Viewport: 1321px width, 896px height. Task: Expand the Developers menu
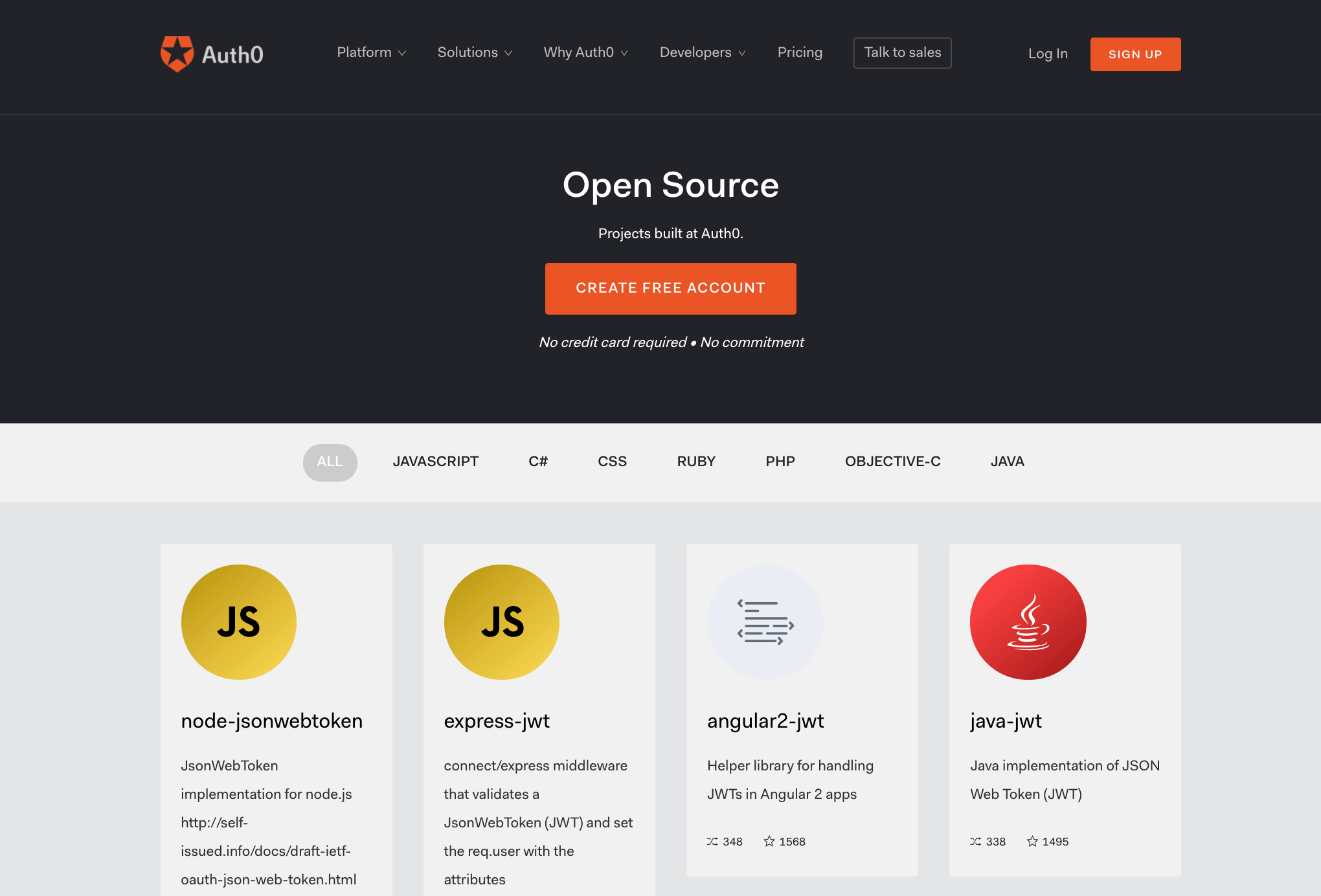(703, 52)
